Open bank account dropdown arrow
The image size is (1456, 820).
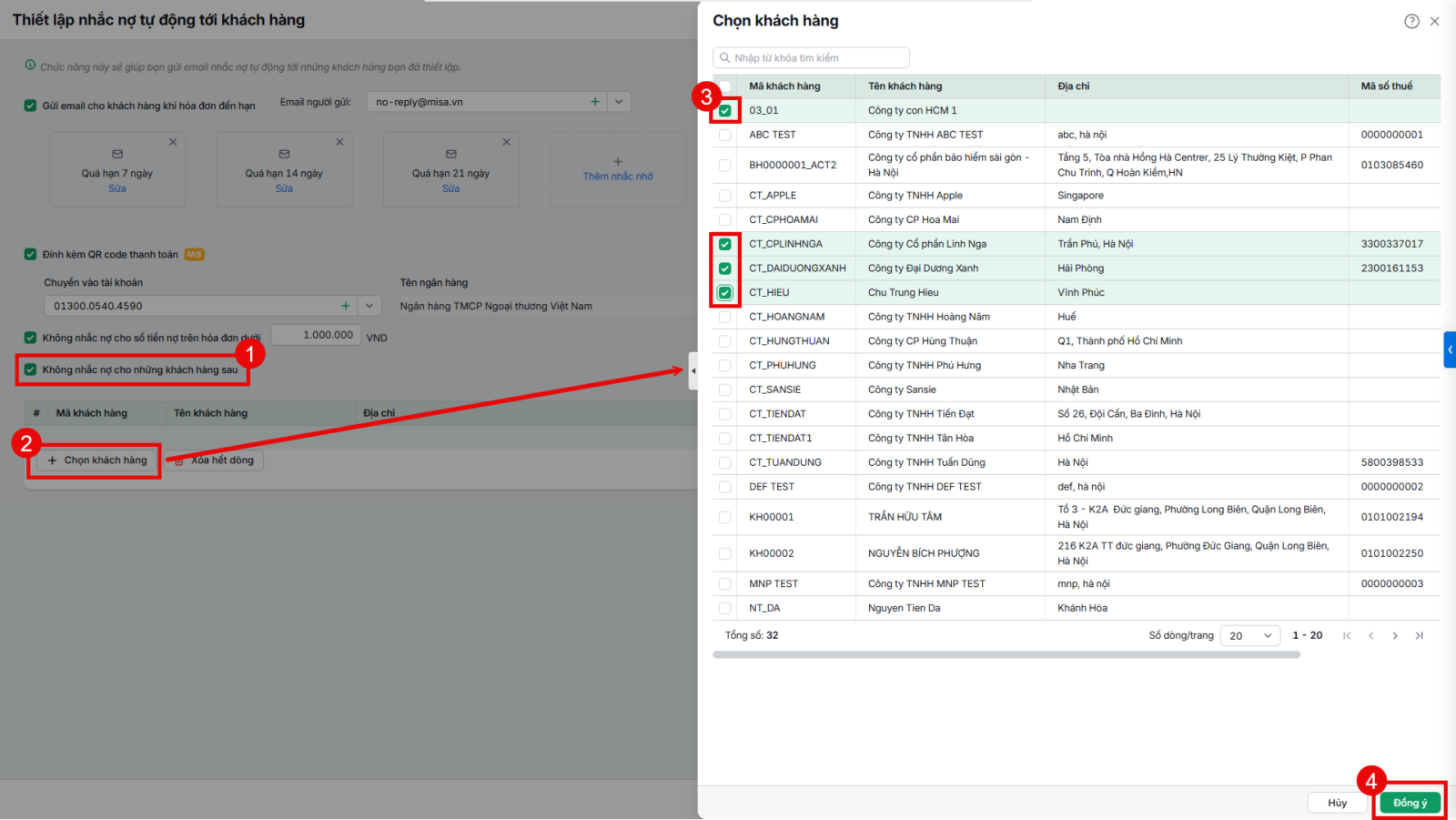tap(369, 306)
